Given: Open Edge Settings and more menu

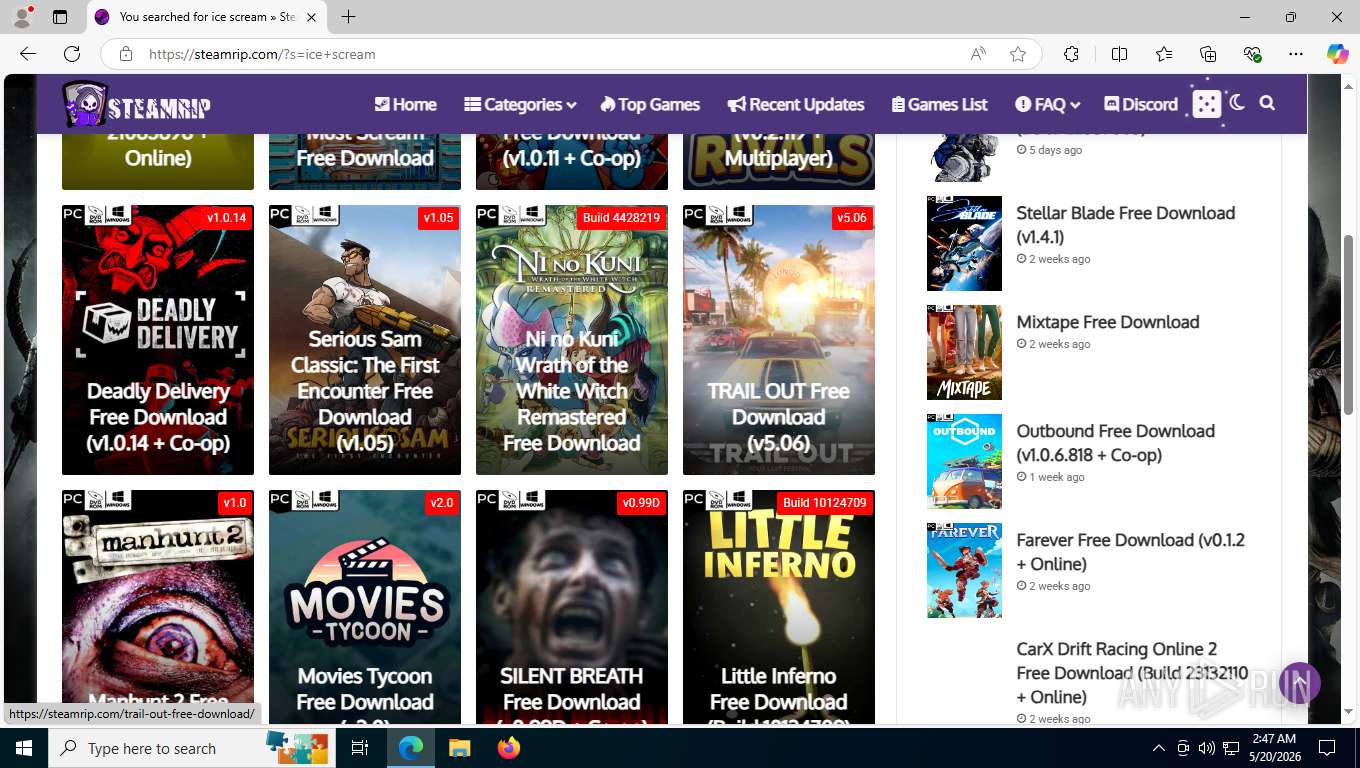Looking at the screenshot, I should pos(1296,54).
